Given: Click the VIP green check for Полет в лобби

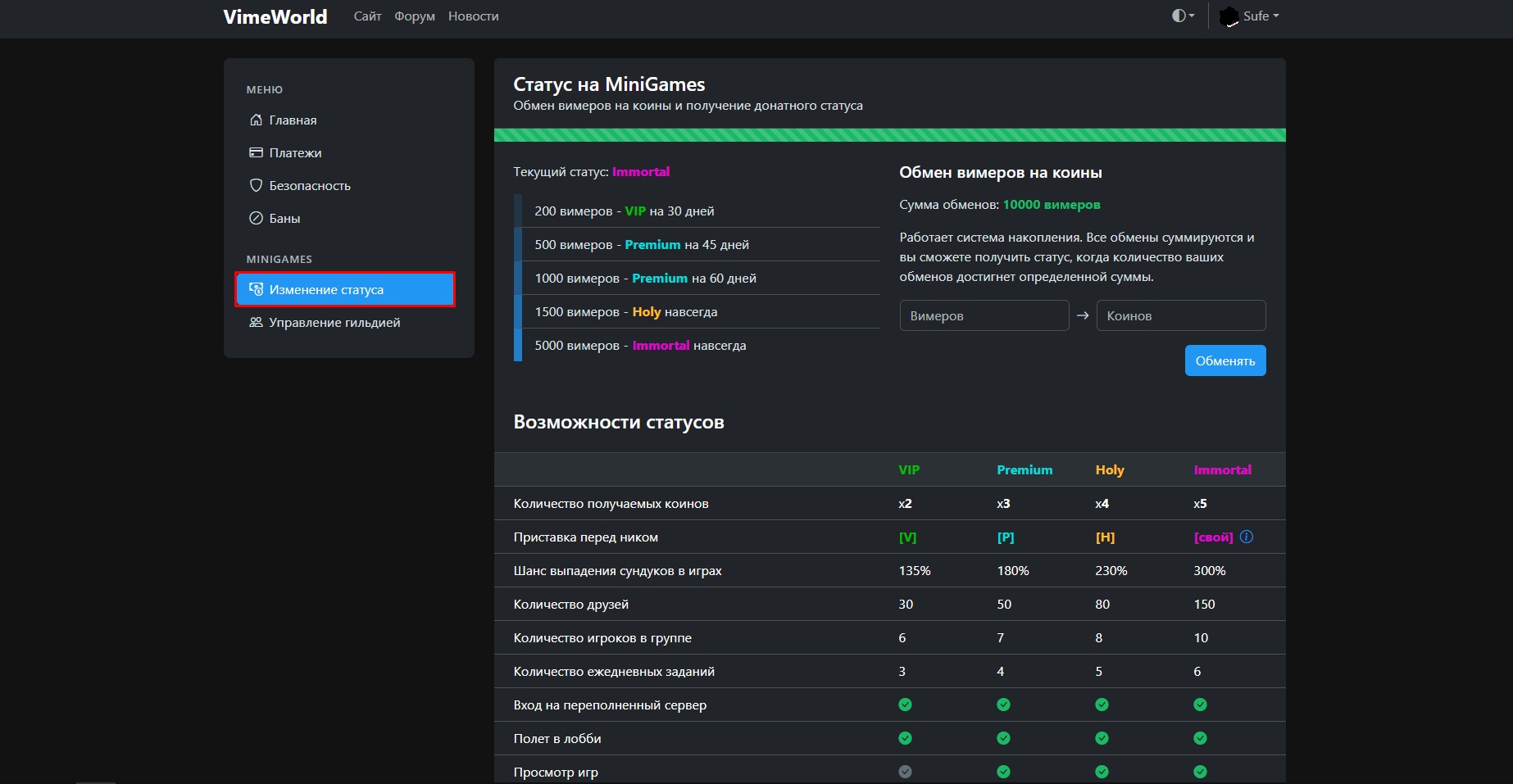Looking at the screenshot, I should point(905,738).
